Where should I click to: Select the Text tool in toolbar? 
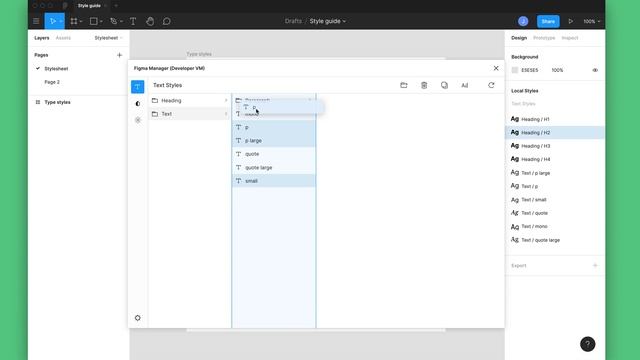coord(133,21)
